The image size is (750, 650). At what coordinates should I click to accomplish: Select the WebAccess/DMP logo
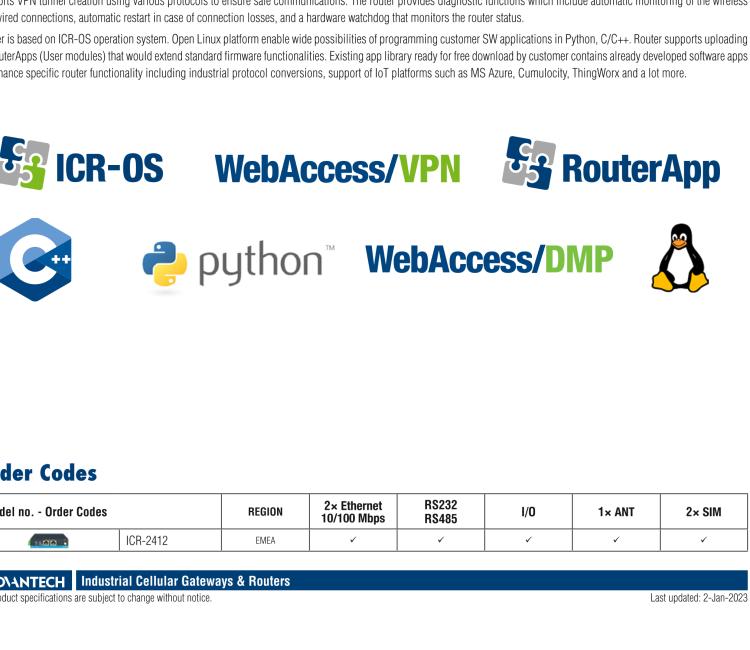[491, 260]
